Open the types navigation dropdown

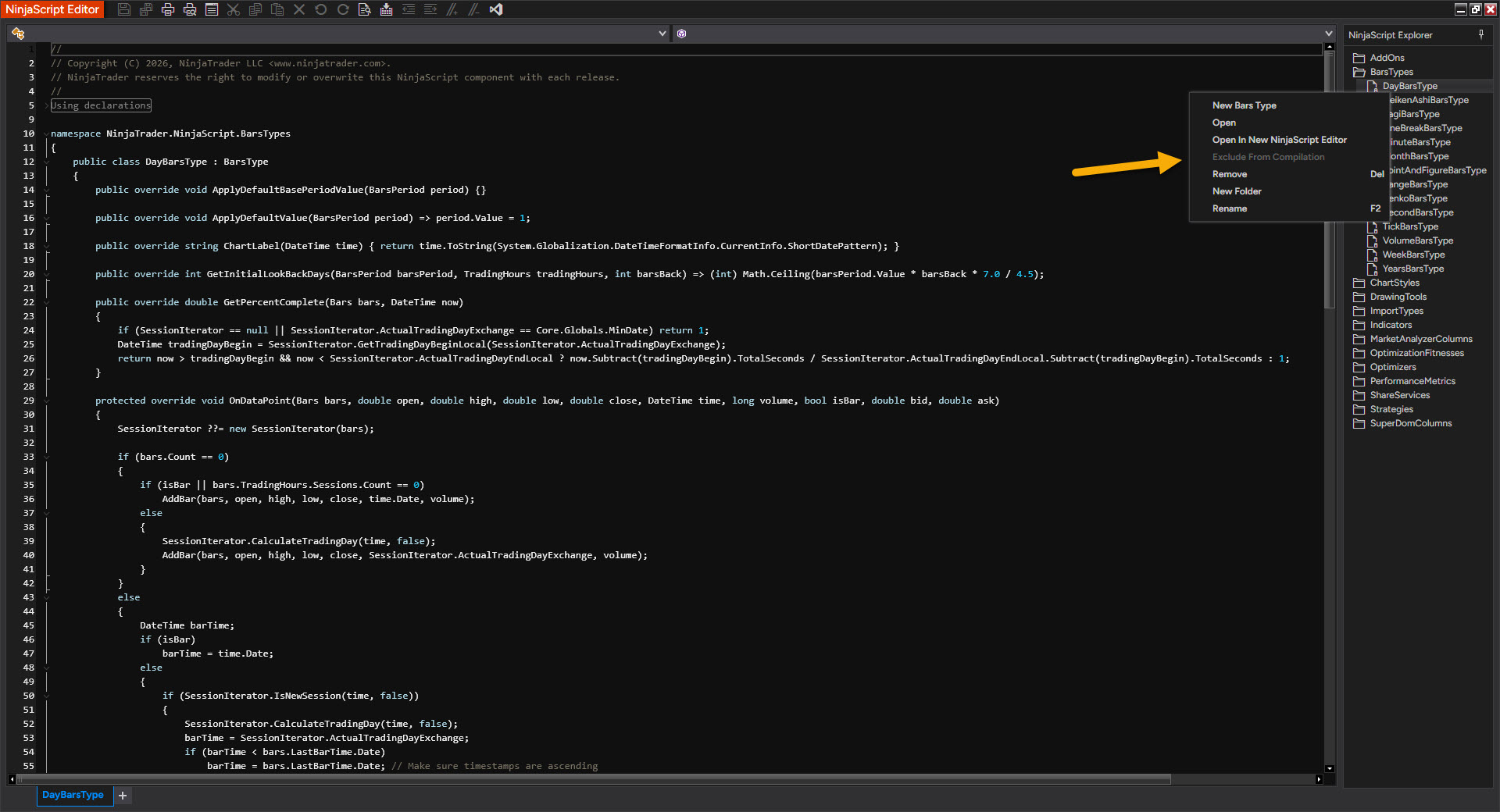[x=662, y=34]
